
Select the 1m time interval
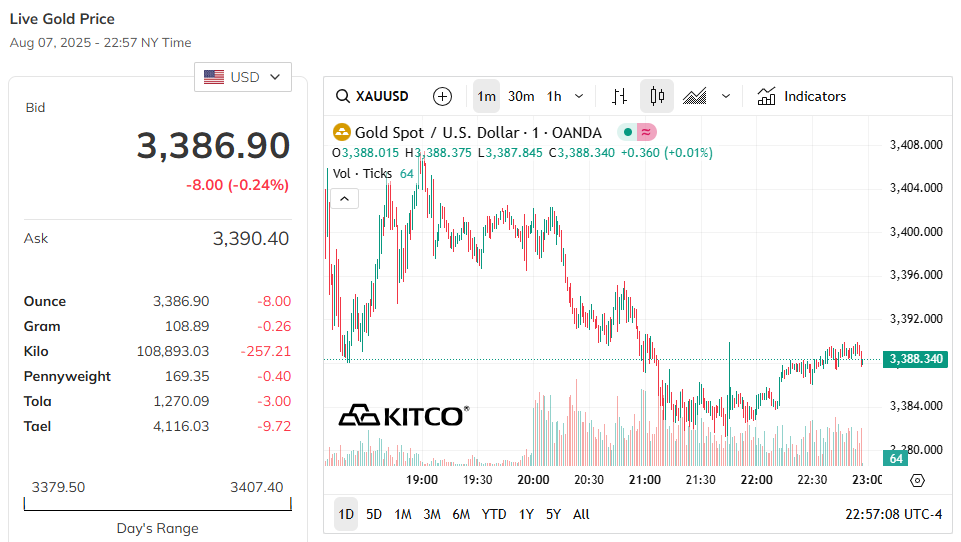click(486, 96)
